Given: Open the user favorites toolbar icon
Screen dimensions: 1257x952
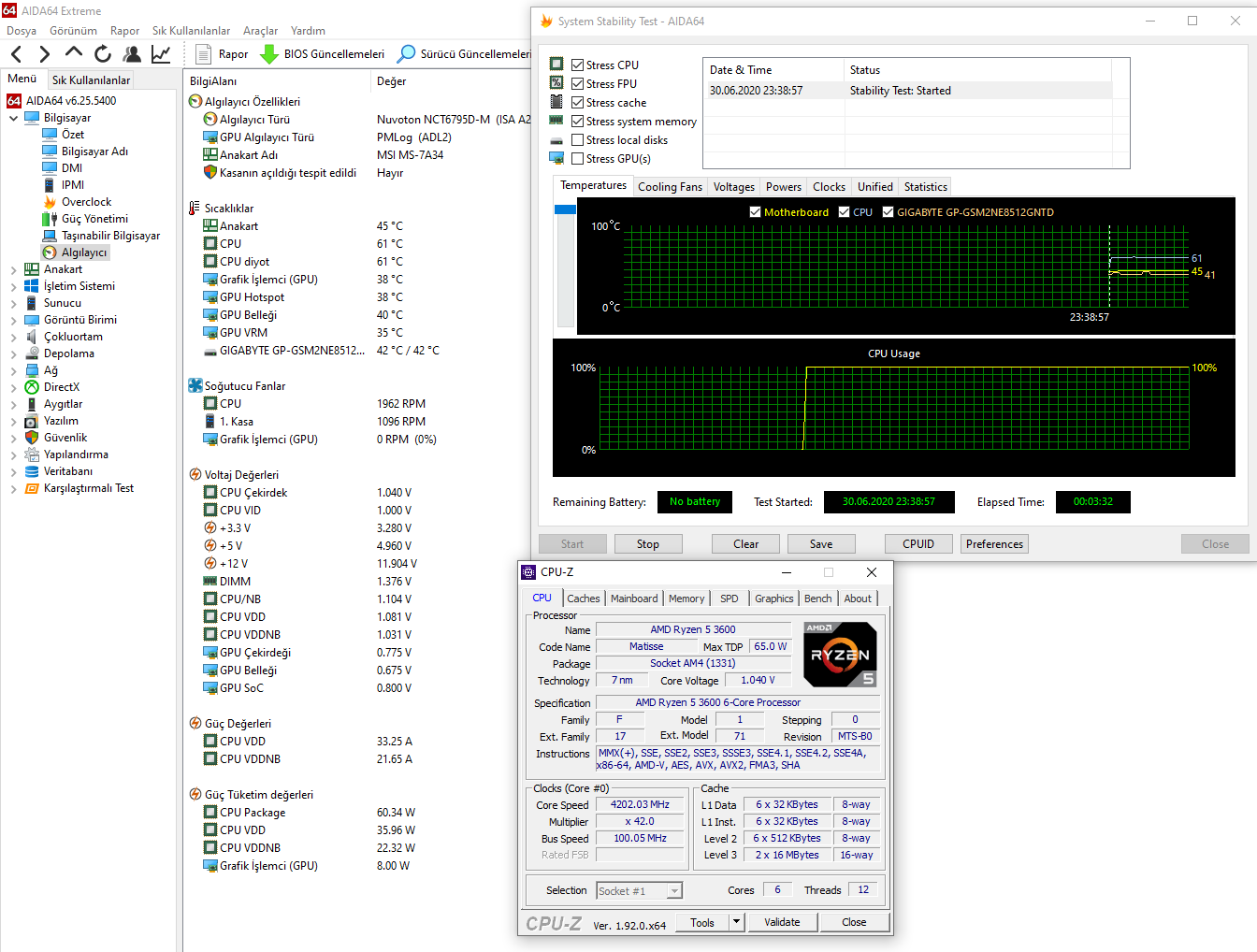Looking at the screenshot, I should (132, 54).
